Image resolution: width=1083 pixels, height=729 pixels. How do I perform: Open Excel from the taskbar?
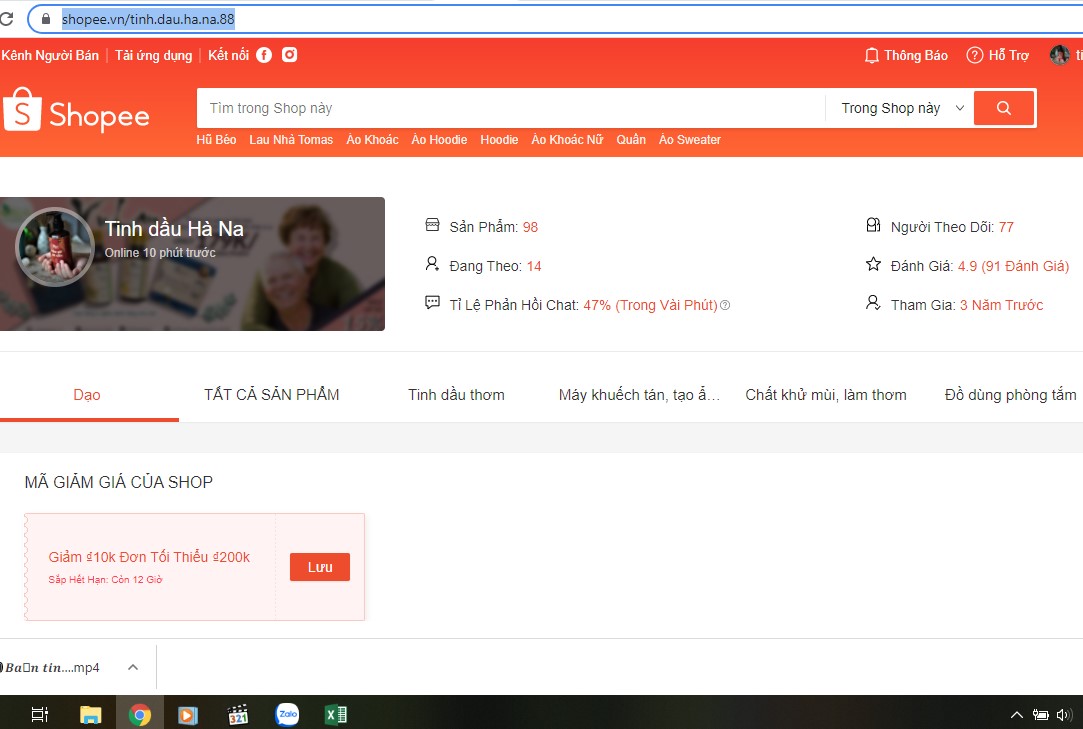pos(336,714)
